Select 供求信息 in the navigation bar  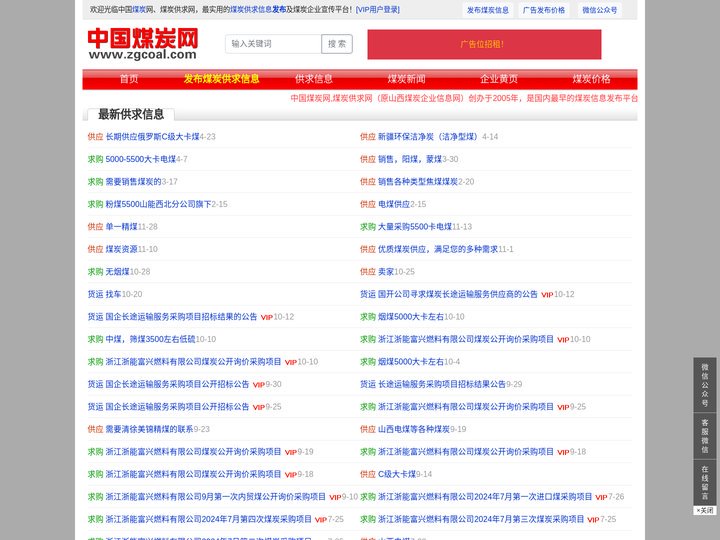314,79
